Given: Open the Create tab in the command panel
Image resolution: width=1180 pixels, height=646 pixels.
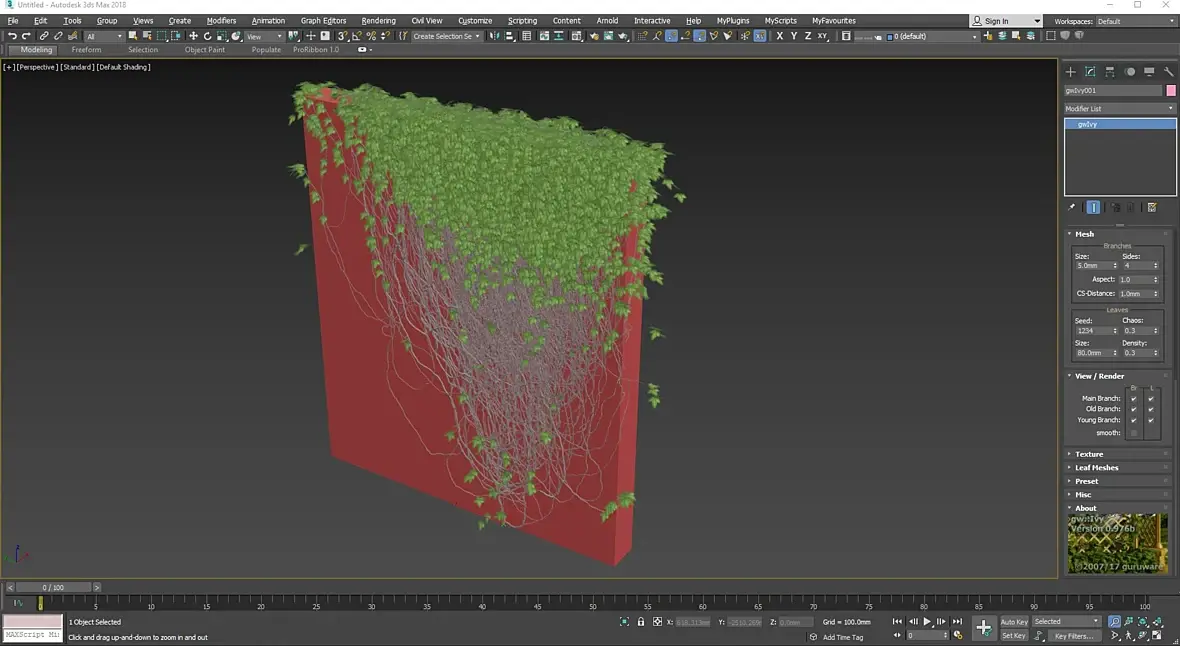Looking at the screenshot, I should pyautogui.click(x=1070, y=72).
